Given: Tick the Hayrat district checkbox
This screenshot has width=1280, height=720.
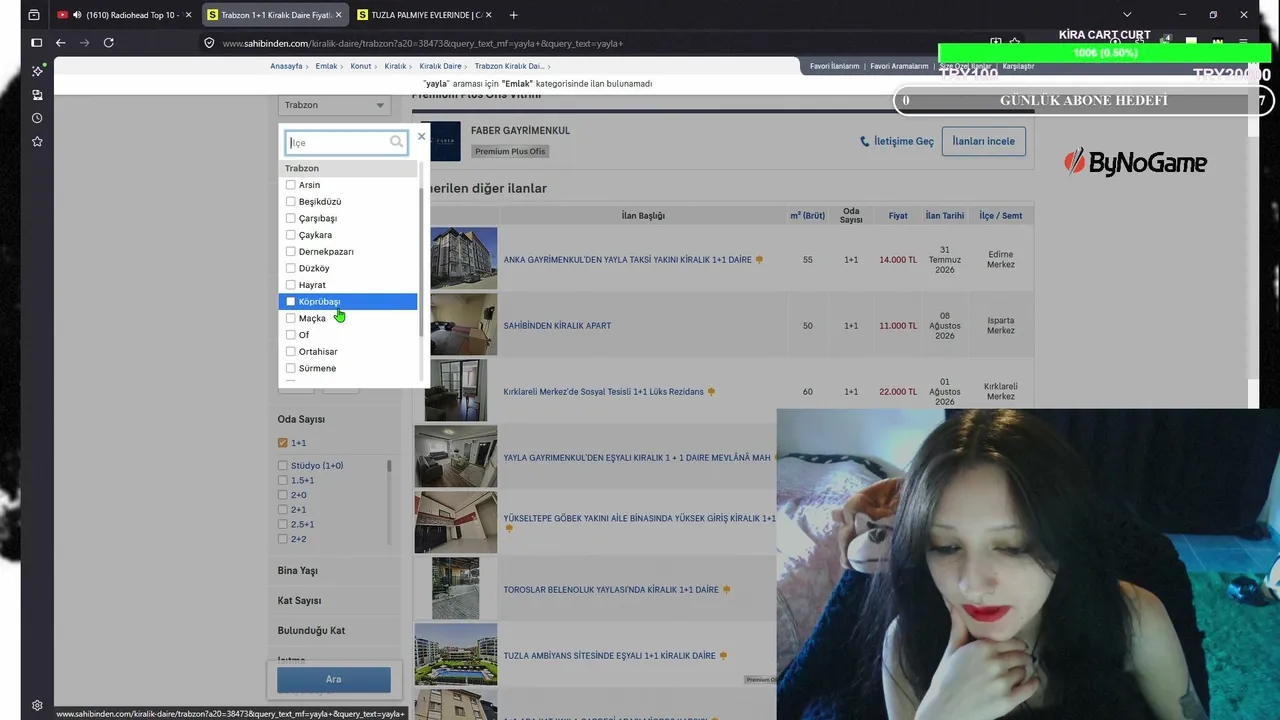Looking at the screenshot, I should (x=291, y=285).
